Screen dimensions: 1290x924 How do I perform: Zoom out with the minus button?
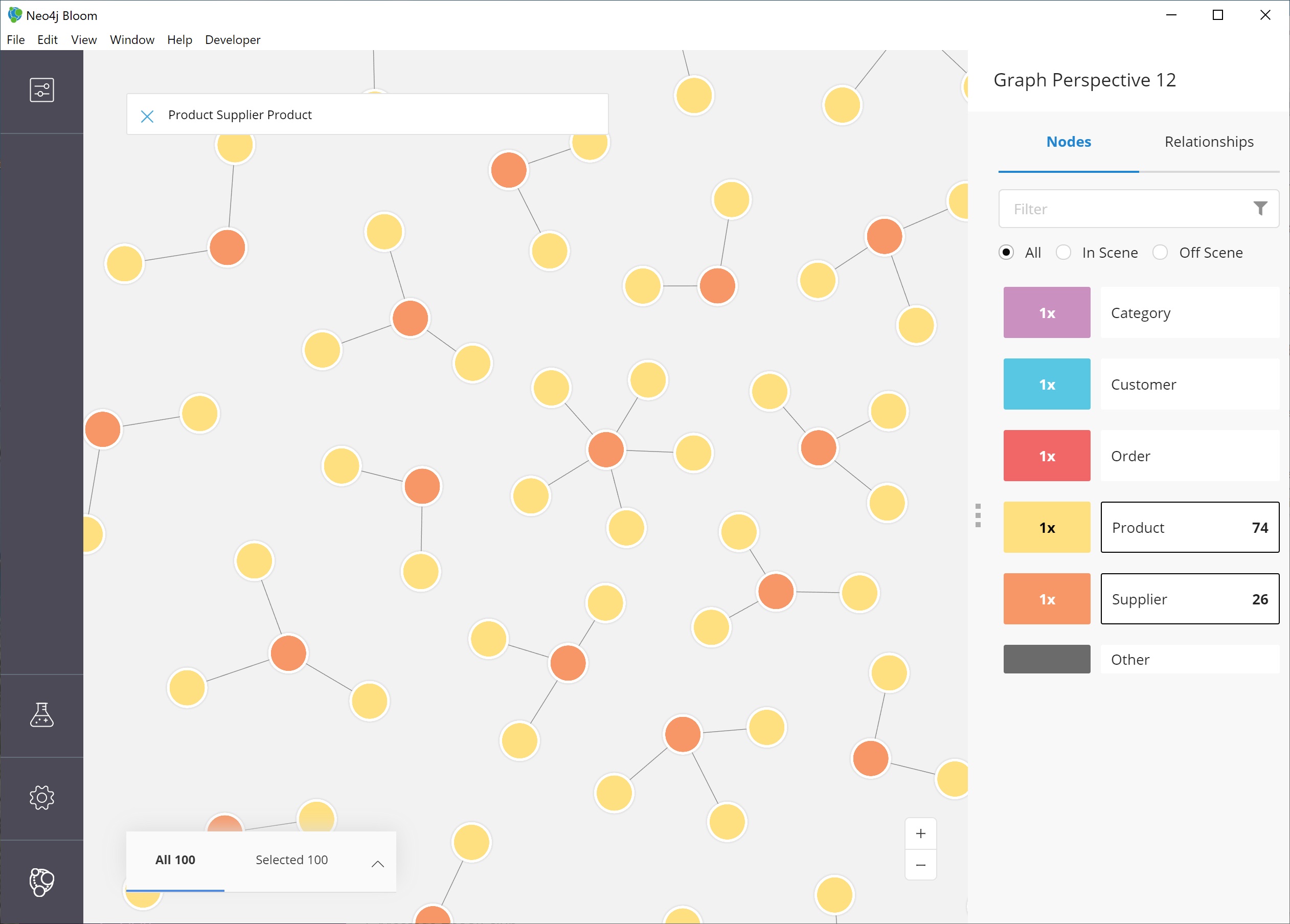920,865
